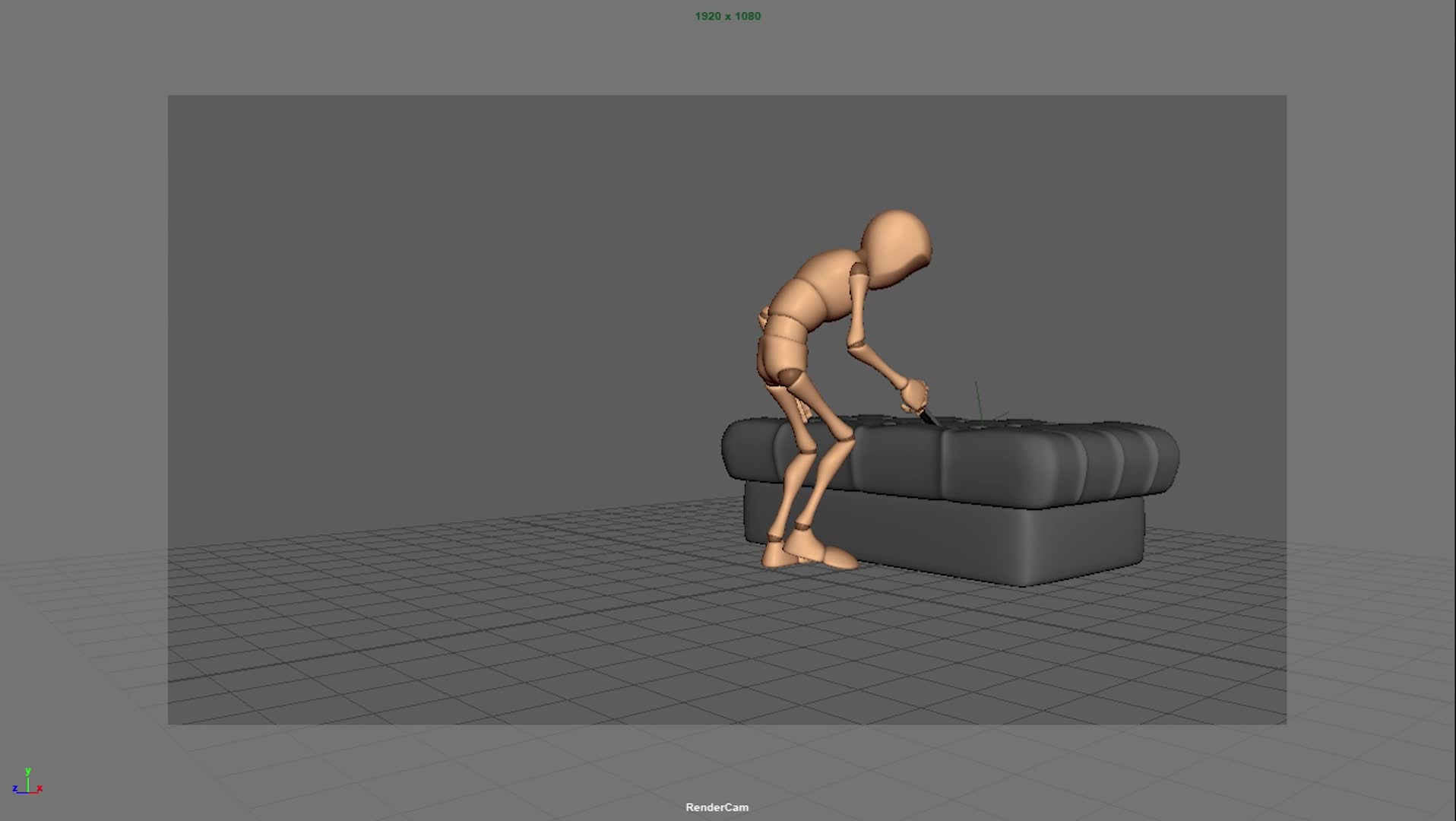Image resolution: width=1456 pixels, height=821 pixels.
Task: Click the RenderCam camera name label
Action: [x=717, y=807]
